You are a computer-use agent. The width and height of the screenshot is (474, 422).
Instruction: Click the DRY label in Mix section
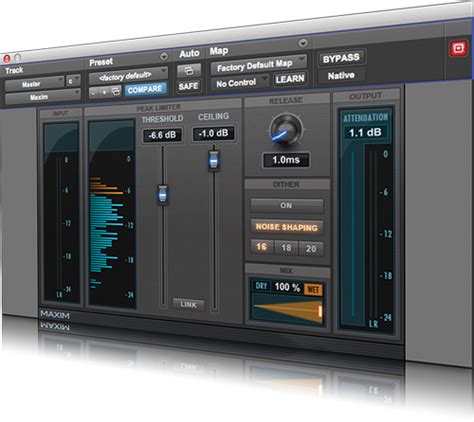[x=261, y=286]
